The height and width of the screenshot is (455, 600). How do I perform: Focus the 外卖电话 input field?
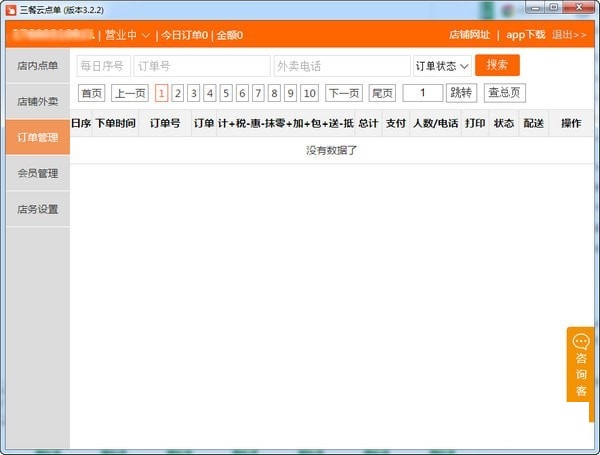[341, 66]
